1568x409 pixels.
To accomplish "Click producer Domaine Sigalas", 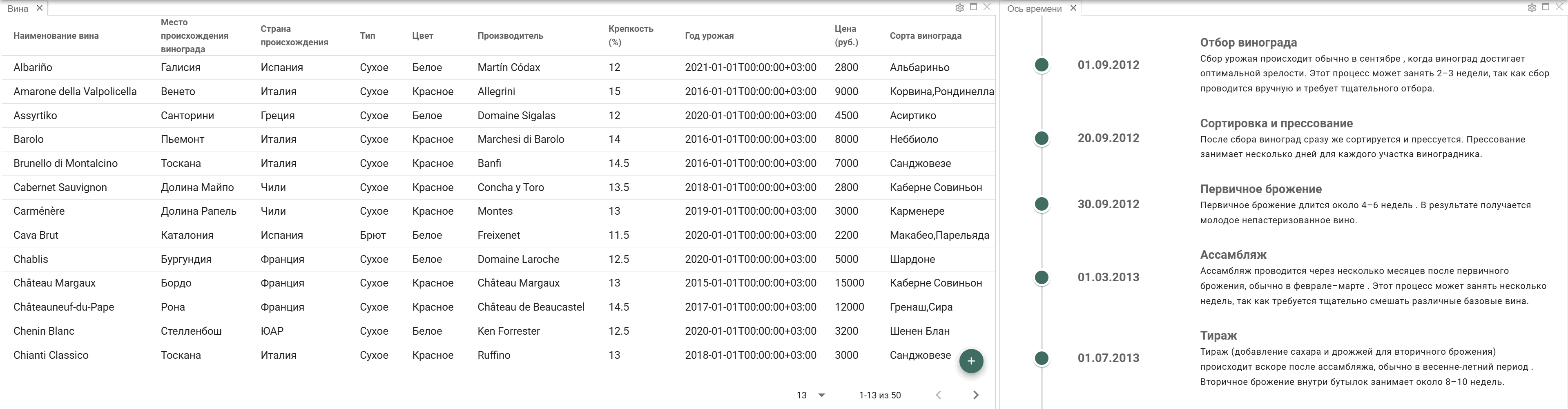I will 516,116.
